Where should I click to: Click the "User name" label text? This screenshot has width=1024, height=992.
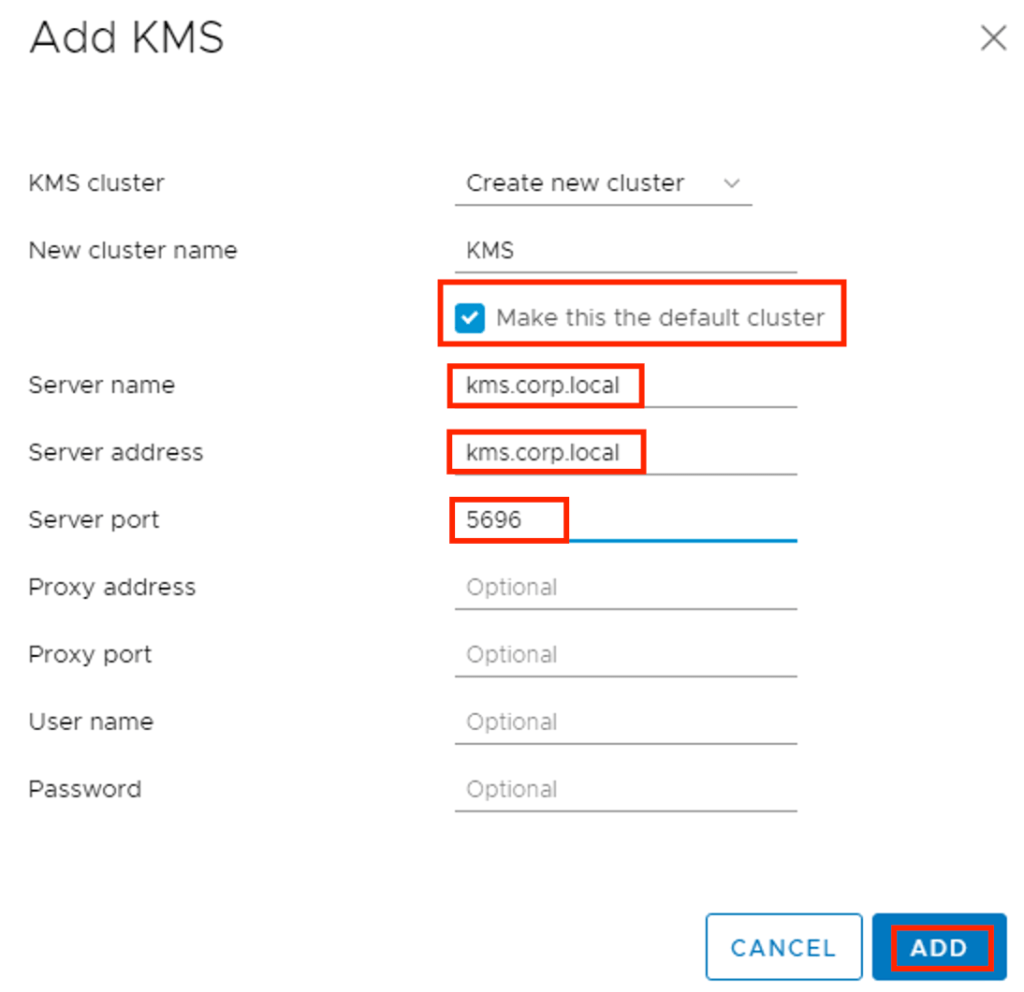click(x=91, y=722)
